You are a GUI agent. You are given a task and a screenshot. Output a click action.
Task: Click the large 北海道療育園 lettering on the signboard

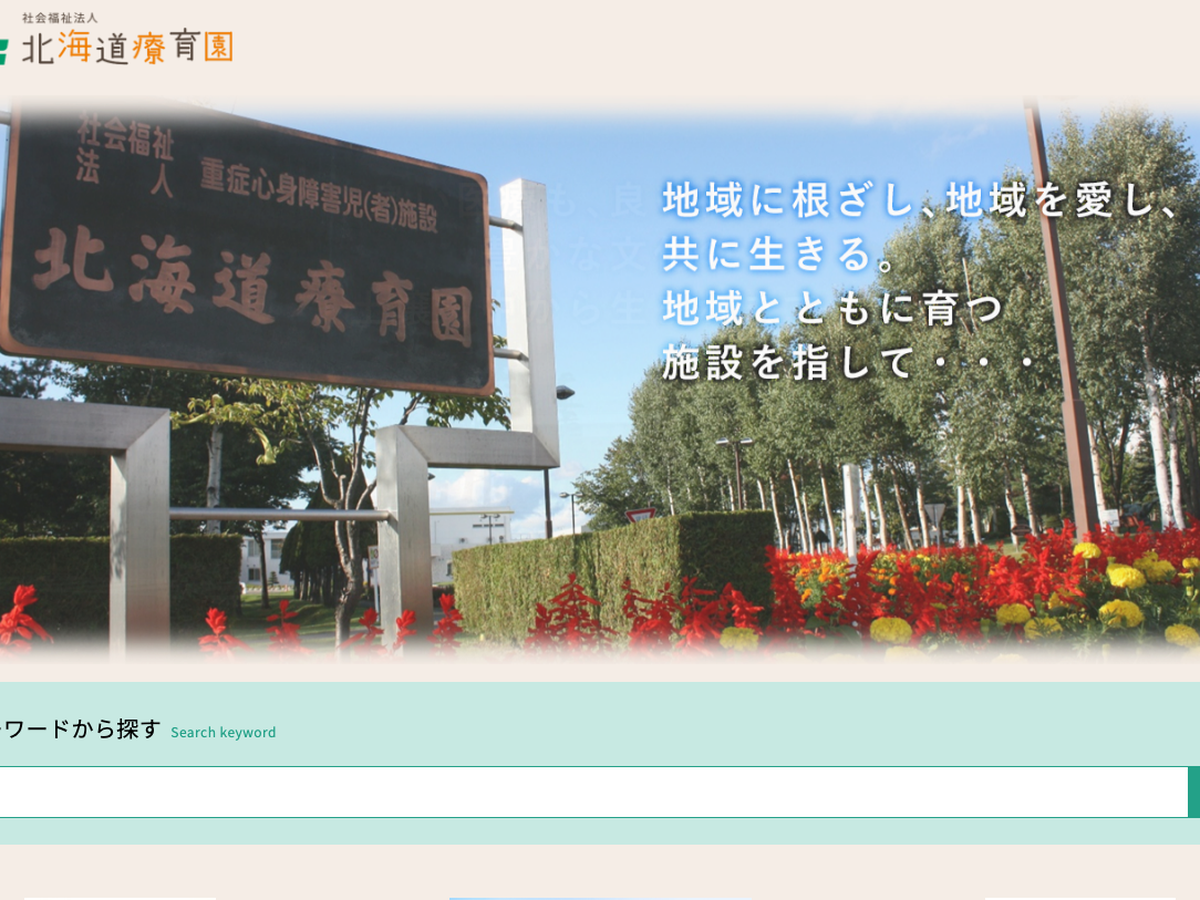(x=250, y=287)
